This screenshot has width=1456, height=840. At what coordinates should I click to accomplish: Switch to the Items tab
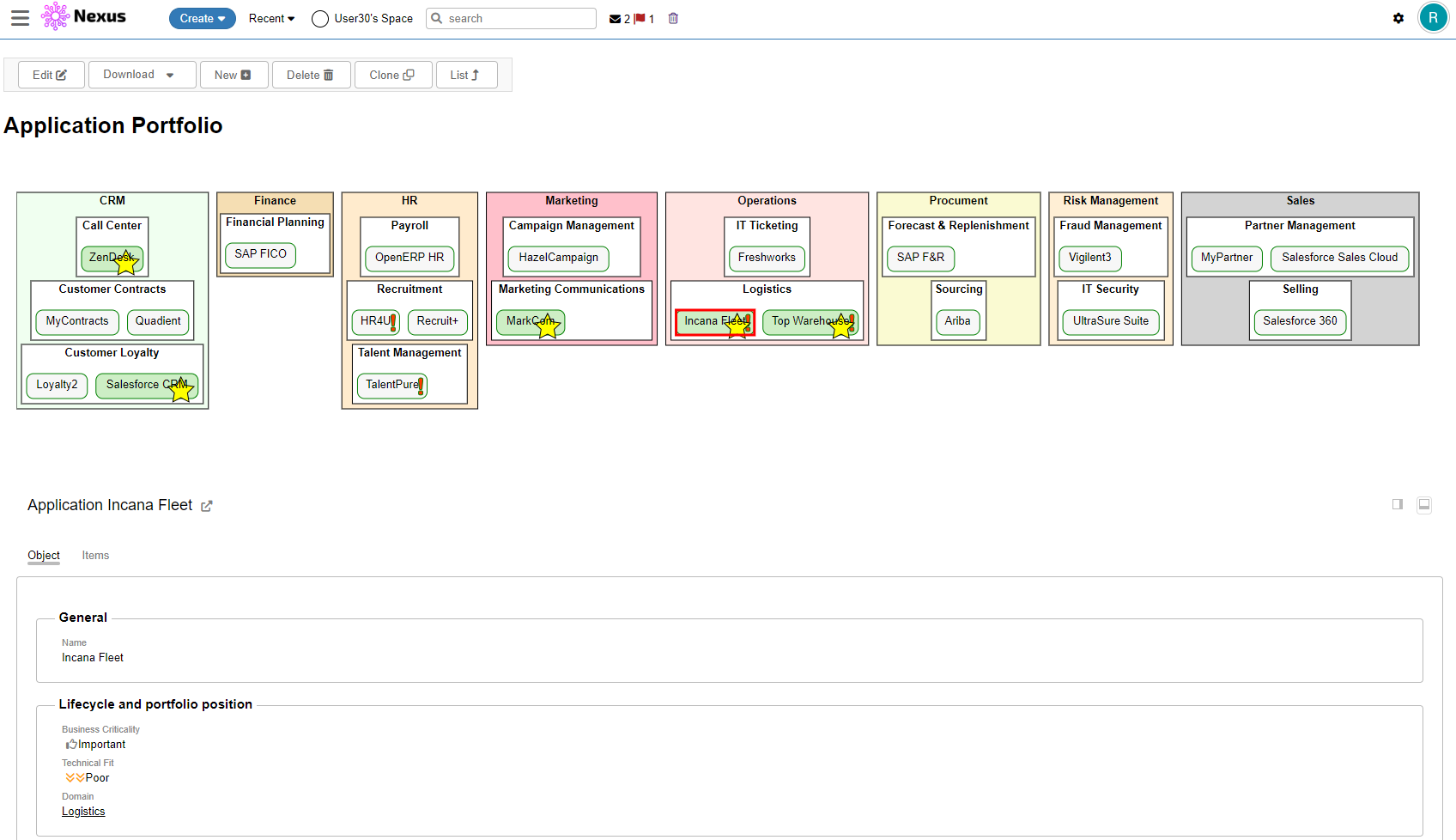coord(95,556)
